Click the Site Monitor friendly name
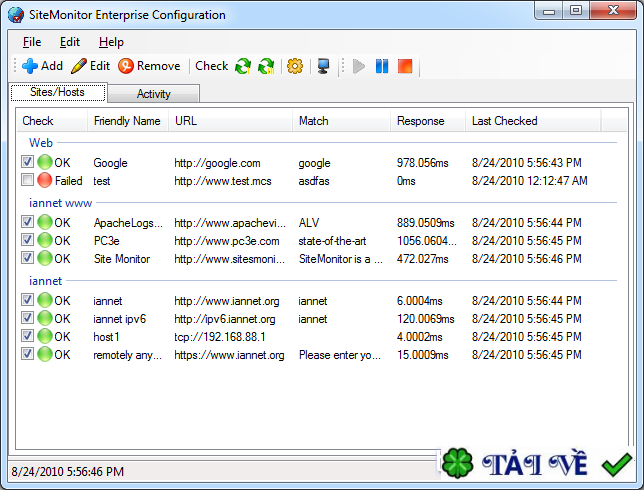This screenshot has width=644, height=490. click(122, 259)
